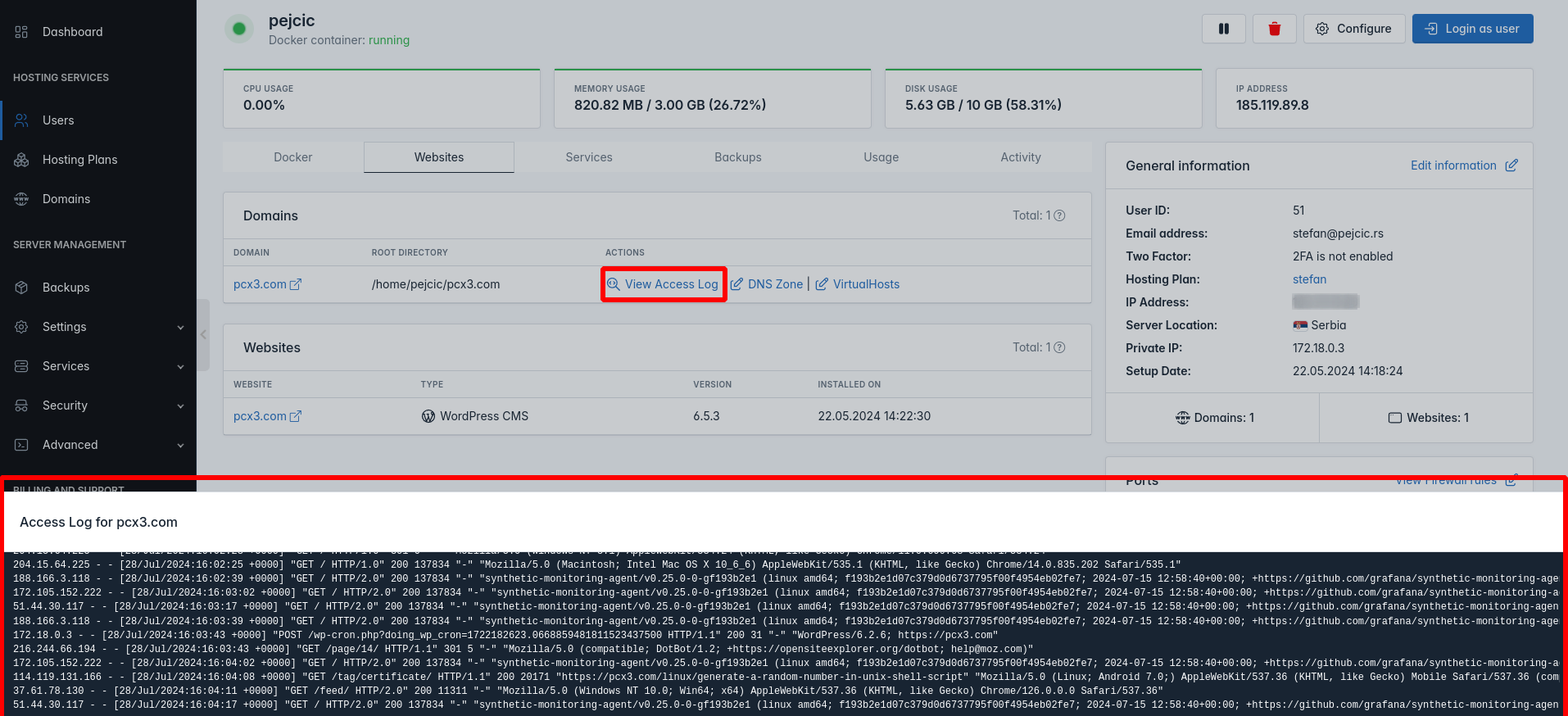Switch to the Usage tab
This screenshot has width=1568, height=716.
[x=881, y=157]
